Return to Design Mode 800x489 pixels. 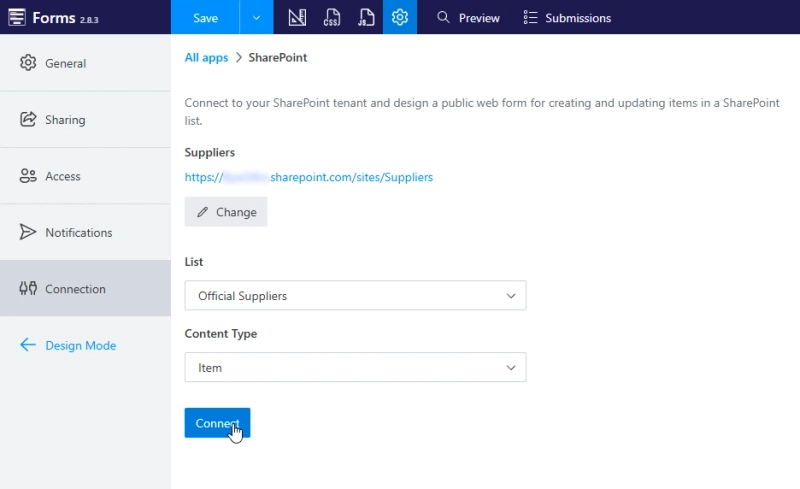[x=81, y=346]
